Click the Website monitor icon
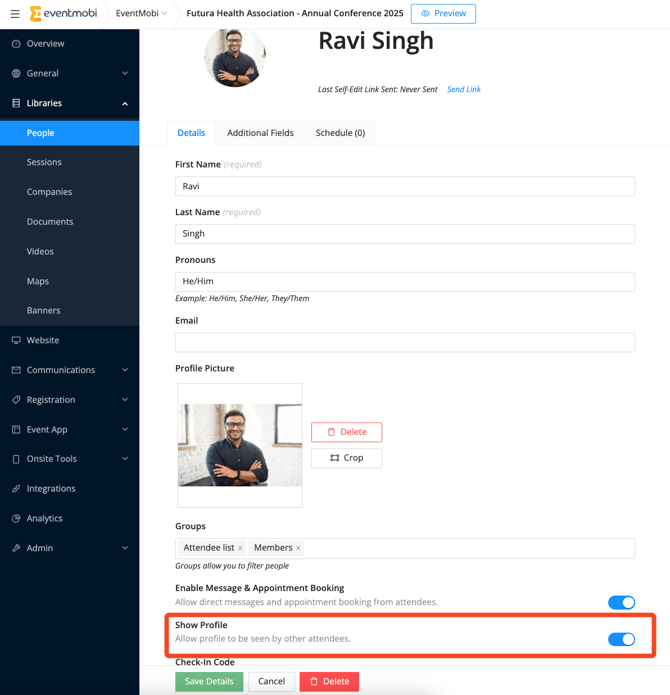The height and width of the screenshot is (695, 670). 16,340
